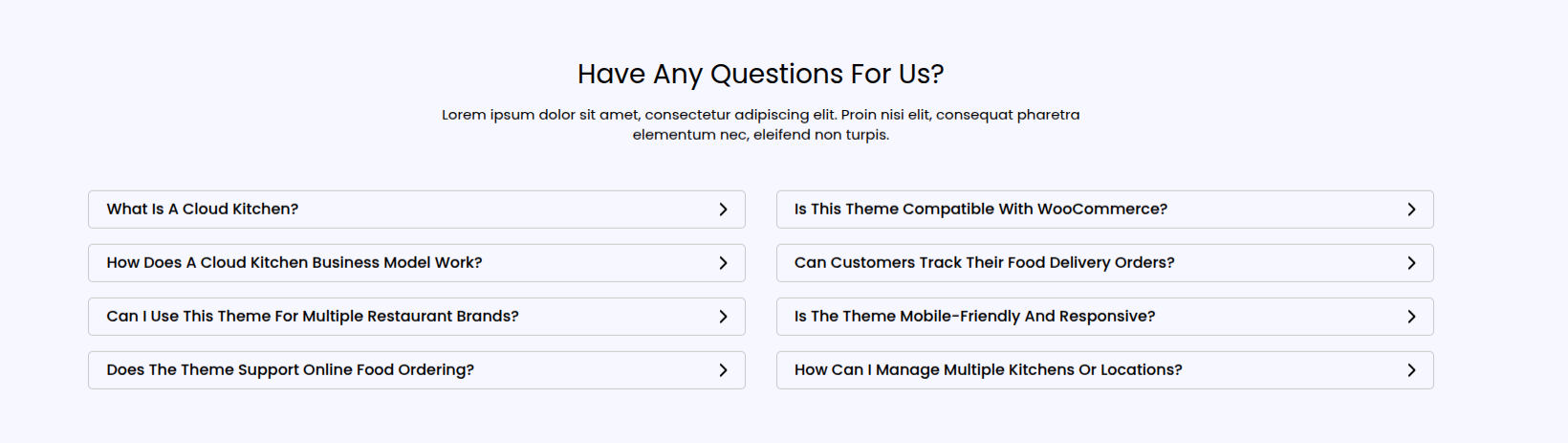Open 'Is This Theme Compatible With WooCommerce?' item
1568x443 pixels.
981,210
